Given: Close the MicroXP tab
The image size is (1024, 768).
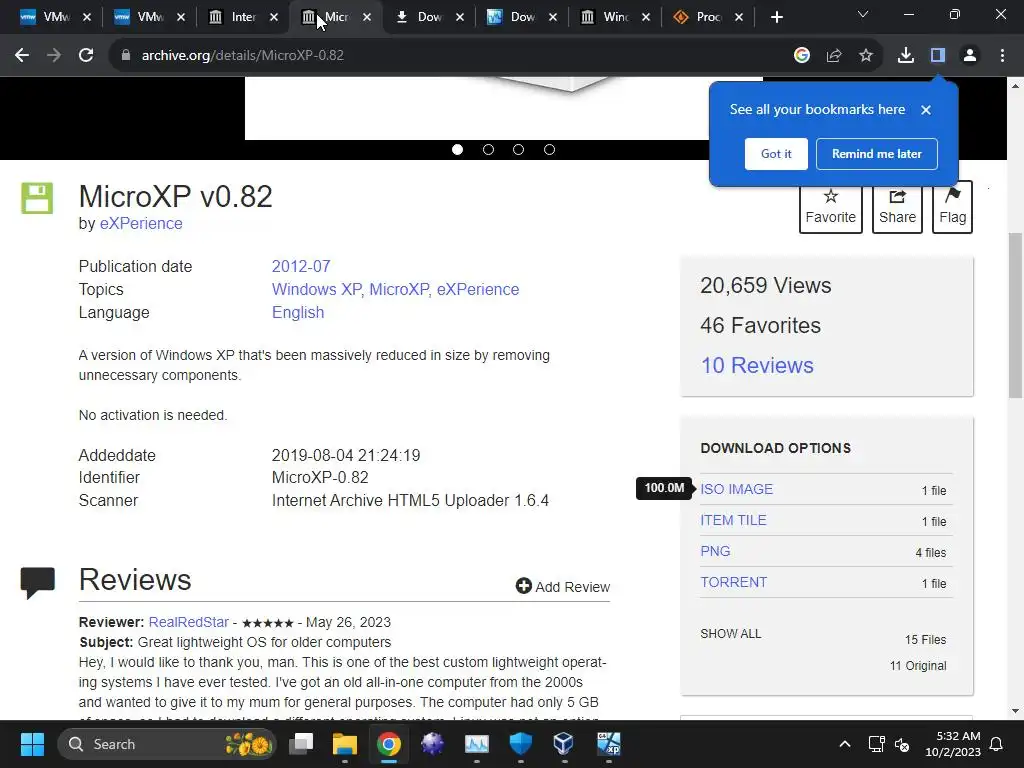Looking at the screenshot, I should 367,18.
